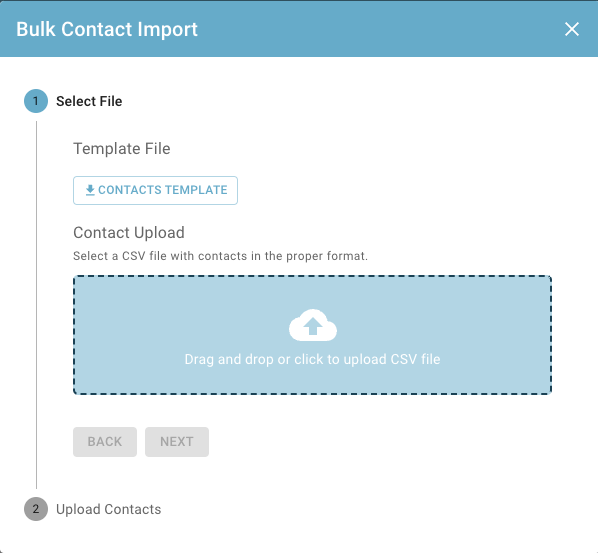Click the 'Select a CSV file' description text

click(220, 256)
